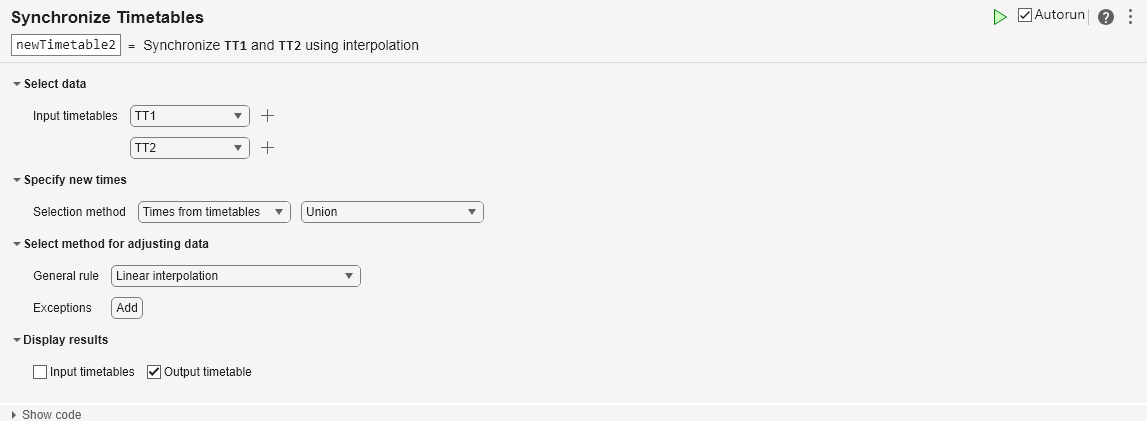Toggle the Autorun checkbox
The width and height of the screenshot is (1147, 421).
tap(1025, 16)
